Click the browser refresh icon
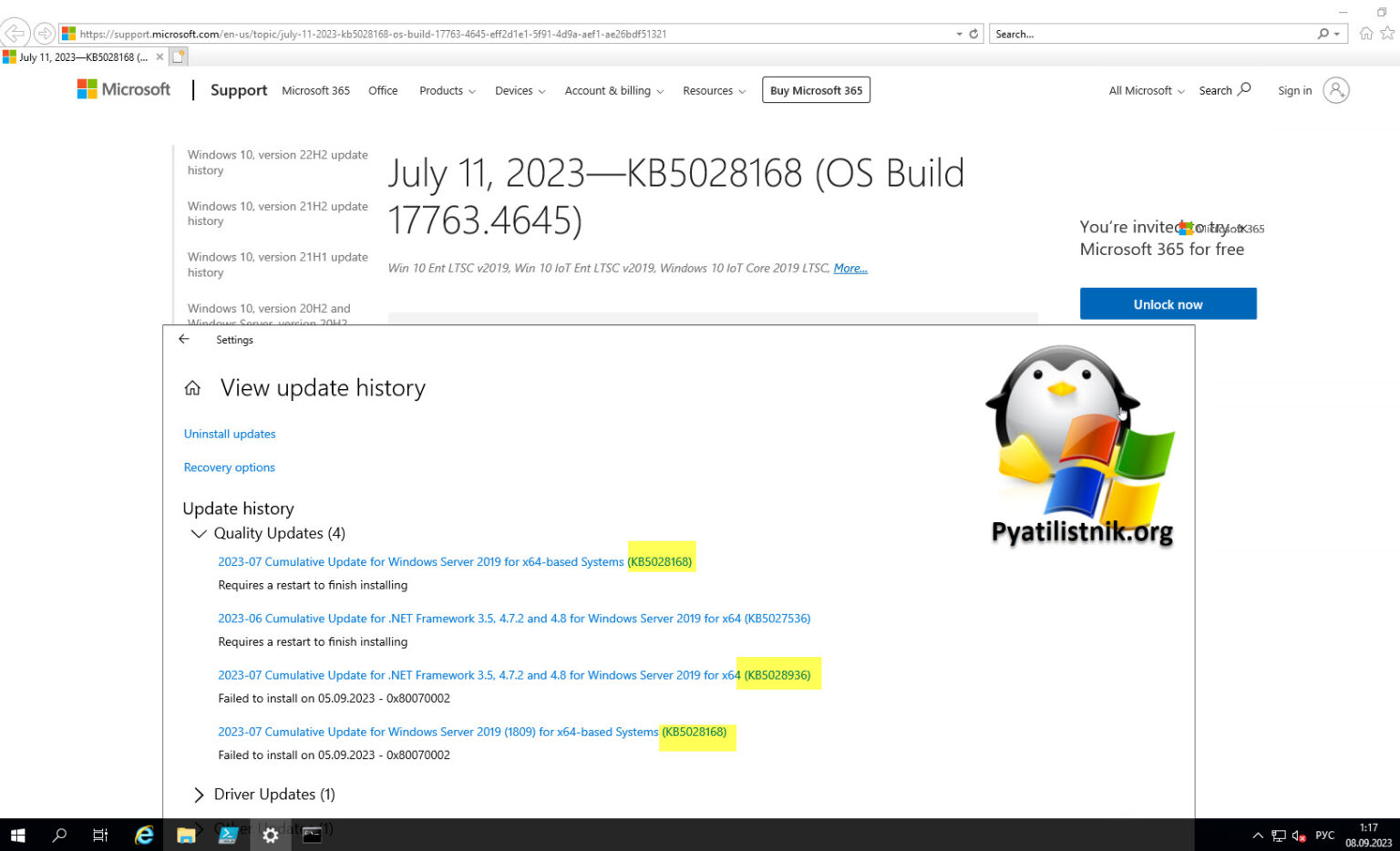The image size is (1400, 851). tap(973, 34)
